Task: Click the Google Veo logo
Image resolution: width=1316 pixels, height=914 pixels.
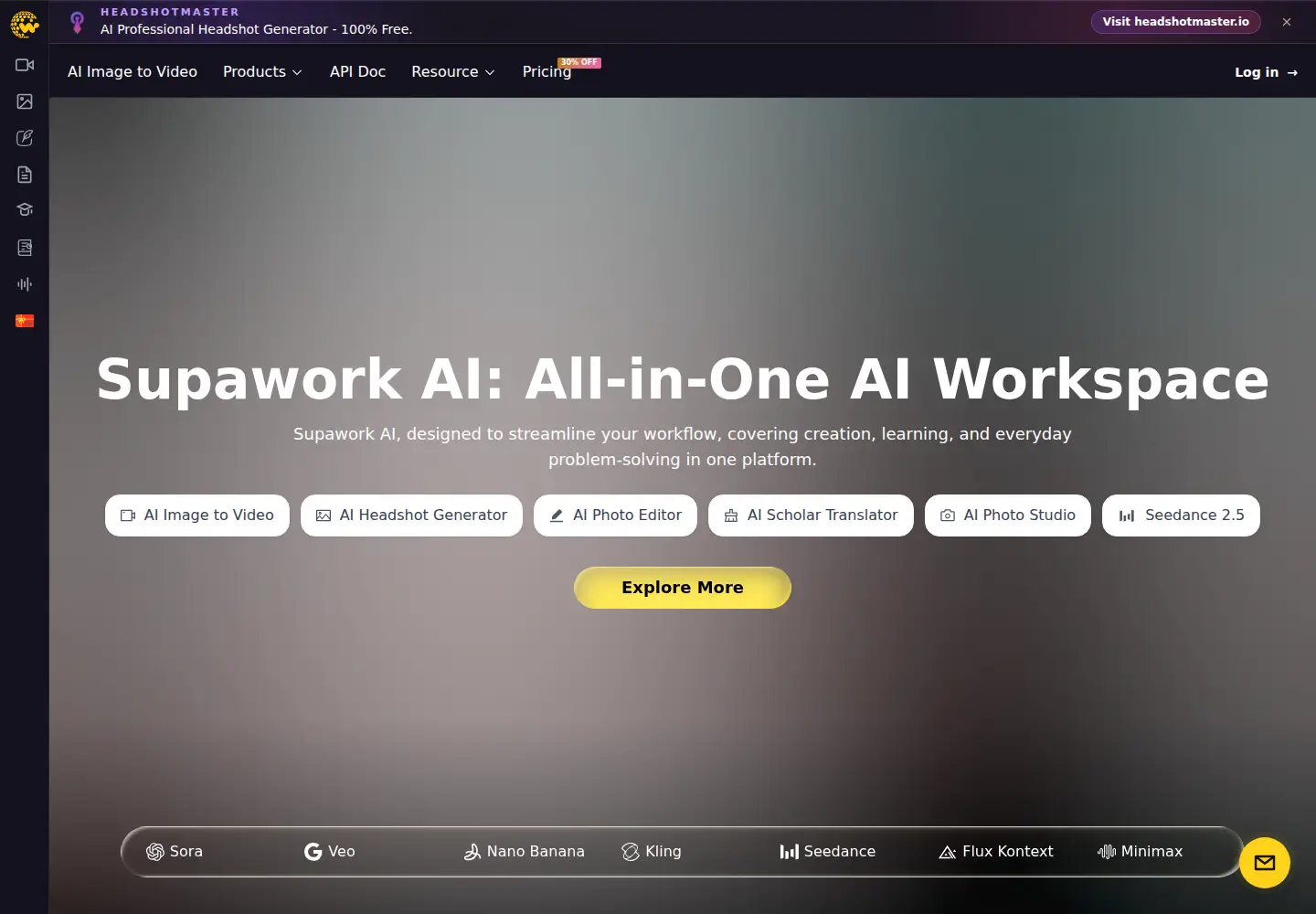Action: pos(313,852)
